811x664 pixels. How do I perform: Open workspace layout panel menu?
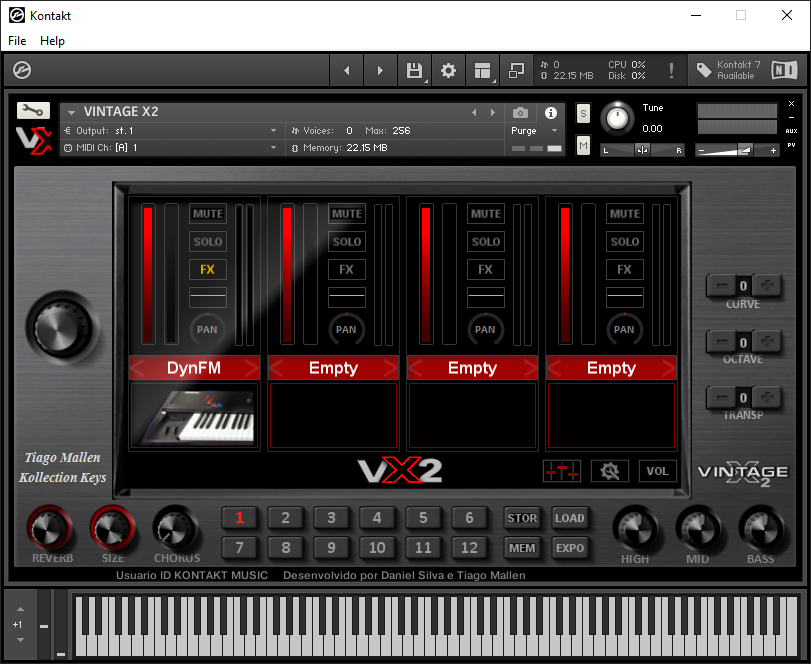tap(482, 70)
